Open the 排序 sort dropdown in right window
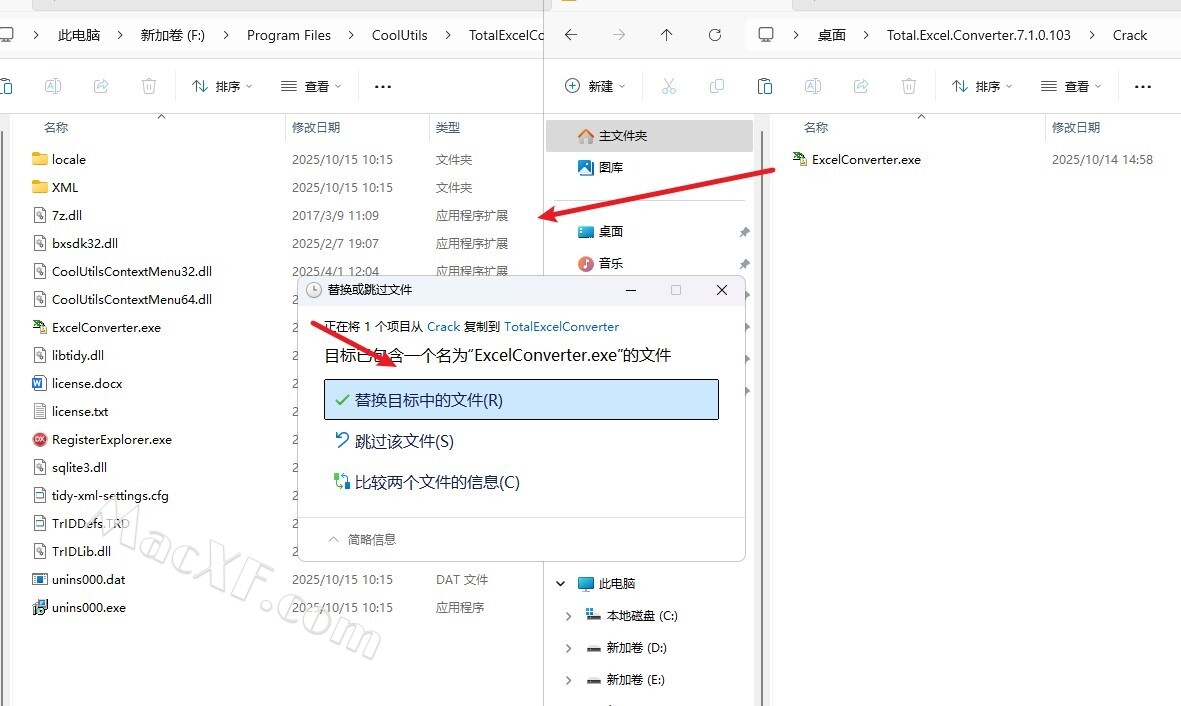1181x706 pixels. tap(982, 87)
